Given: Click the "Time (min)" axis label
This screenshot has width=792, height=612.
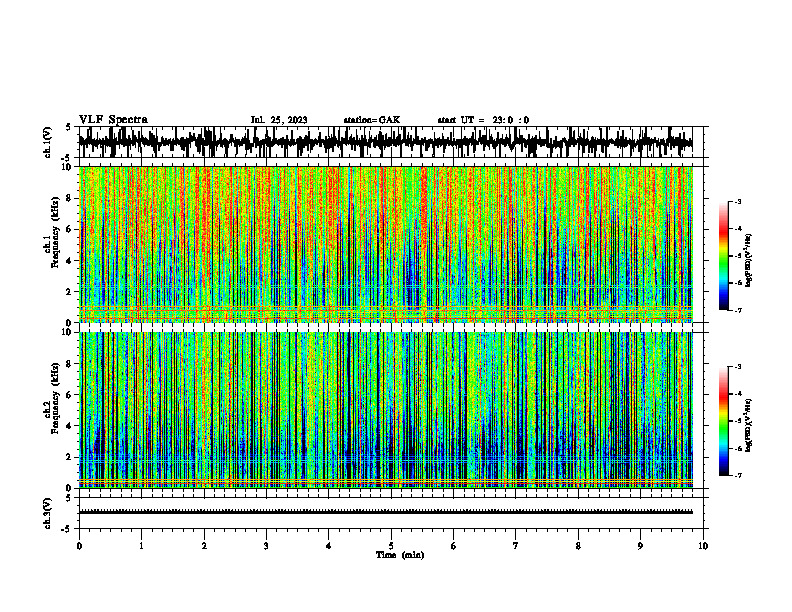Looking at the screenshot, I should coord(400,555).
